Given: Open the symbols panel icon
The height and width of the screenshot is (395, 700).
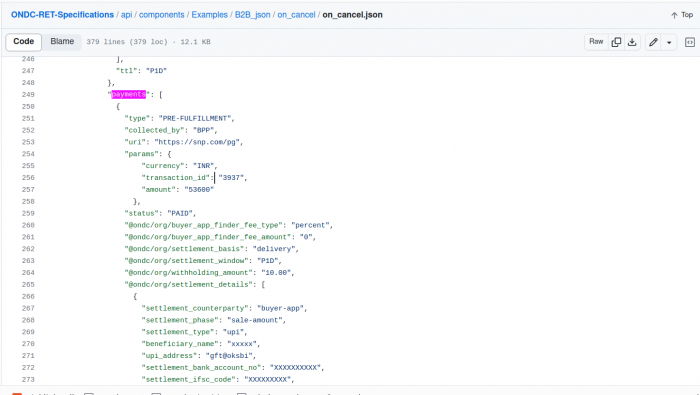Looking at the screenshot, I should [690, 42].
